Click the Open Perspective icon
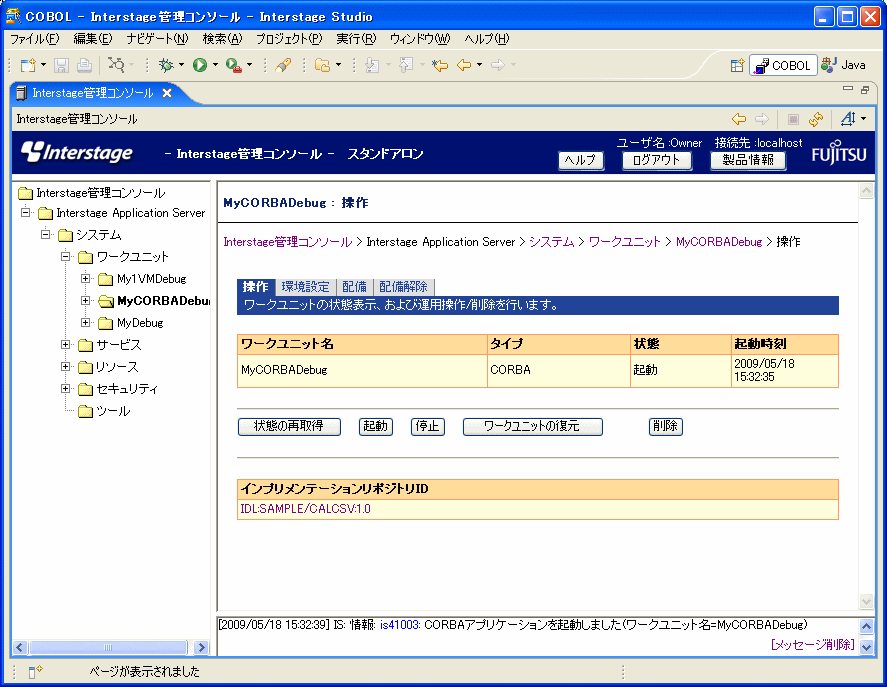 737,66
